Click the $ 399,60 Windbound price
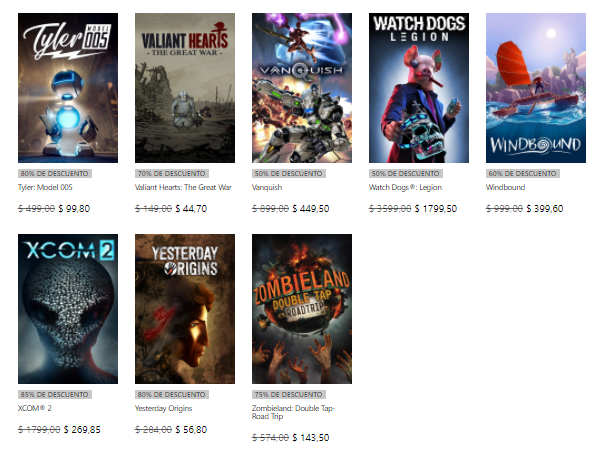Viewport: 607px width, 455px height. [544, 209]
